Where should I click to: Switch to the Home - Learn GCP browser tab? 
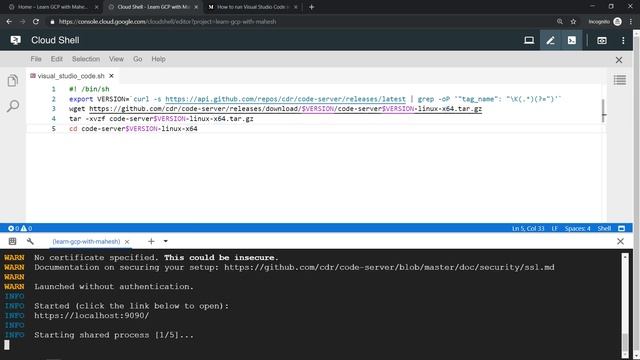point(53,7)
